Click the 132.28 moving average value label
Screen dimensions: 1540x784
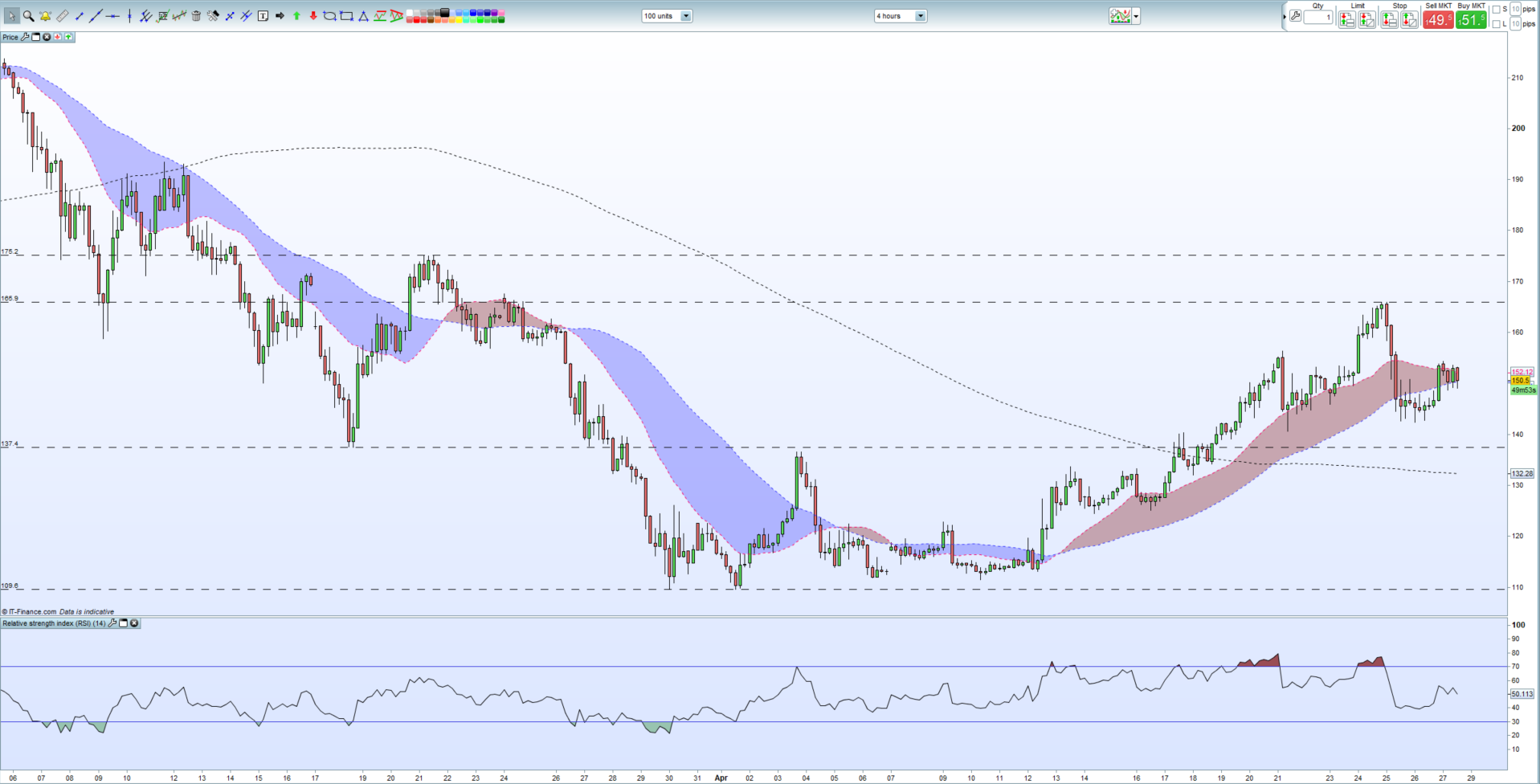point(1522,474)
